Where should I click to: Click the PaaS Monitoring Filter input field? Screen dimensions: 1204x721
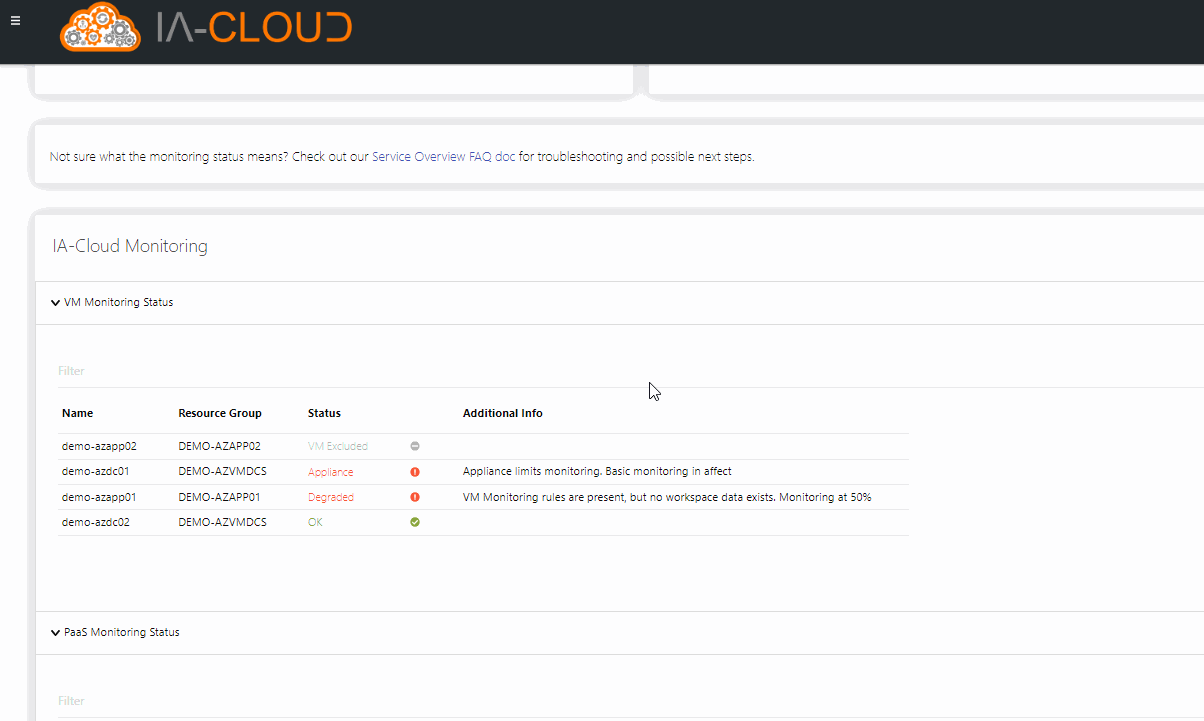click(x=630, y=701)
